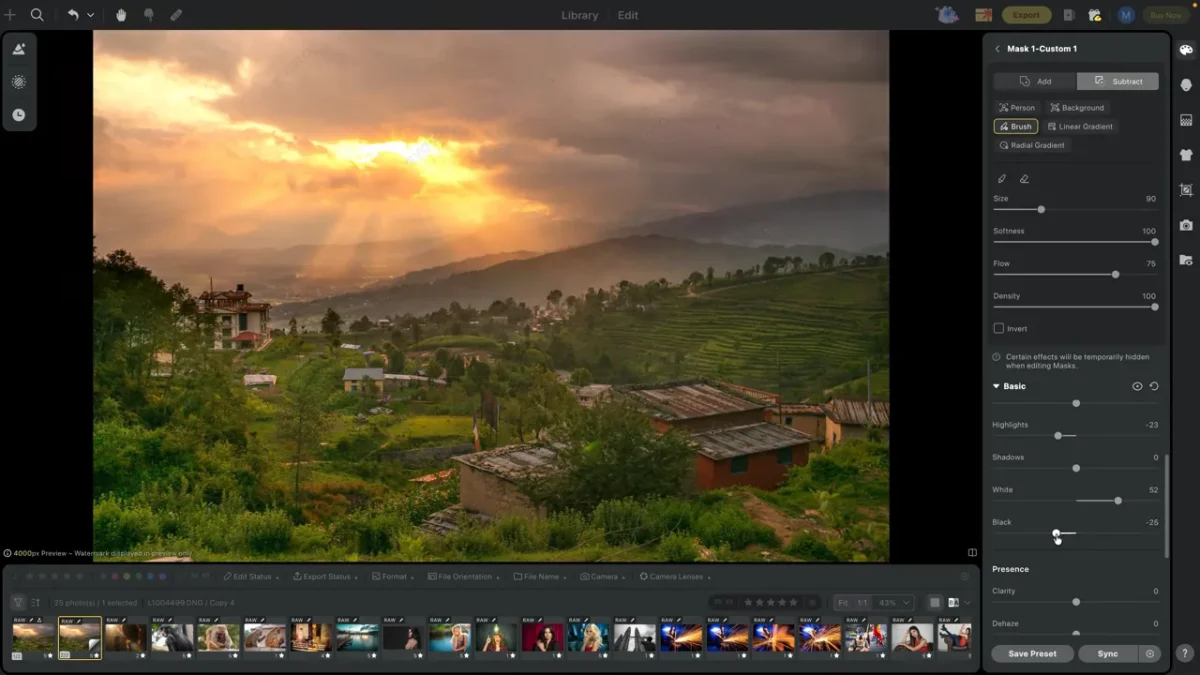Click the Buy Now button
1200x675 pixels.
coord(1166,15)
